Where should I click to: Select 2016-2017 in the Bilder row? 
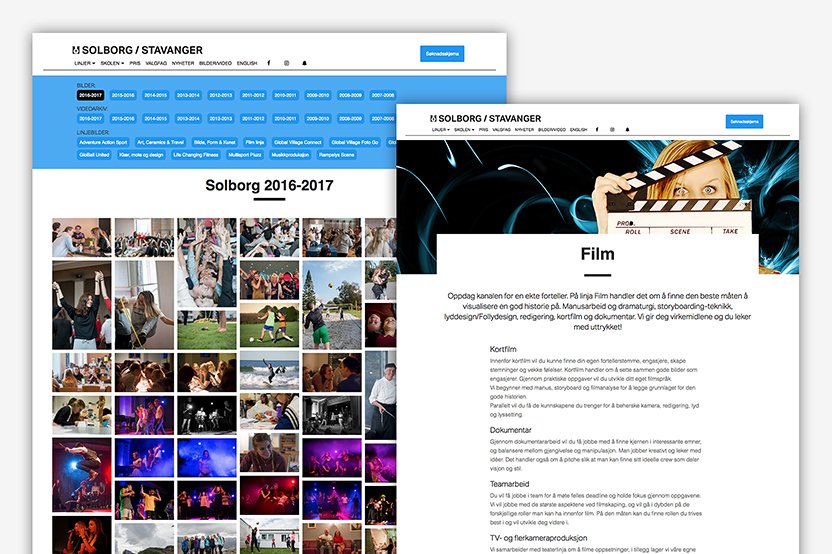(x=90, y=95)
